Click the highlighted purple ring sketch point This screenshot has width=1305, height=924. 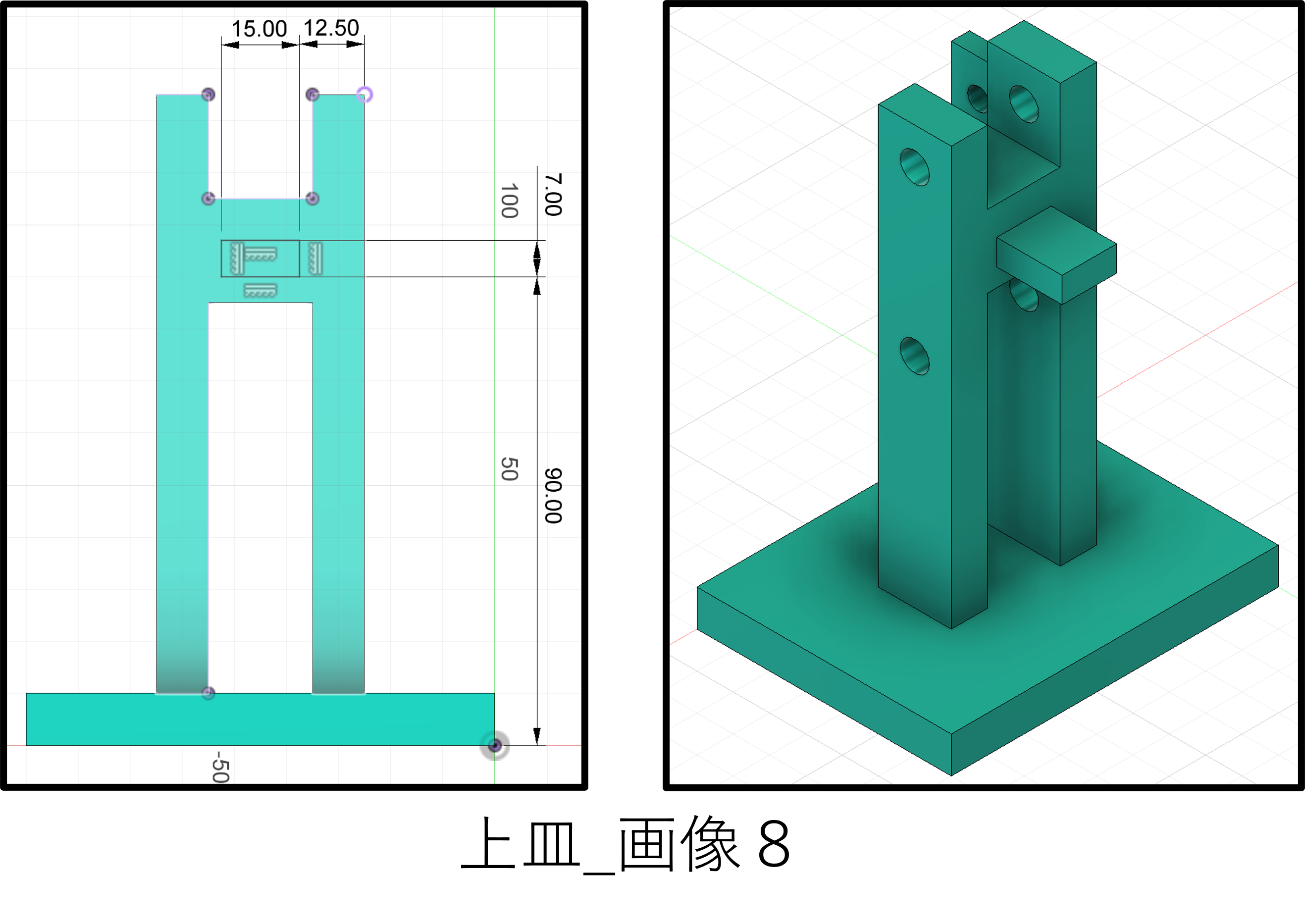coord(365,95)
